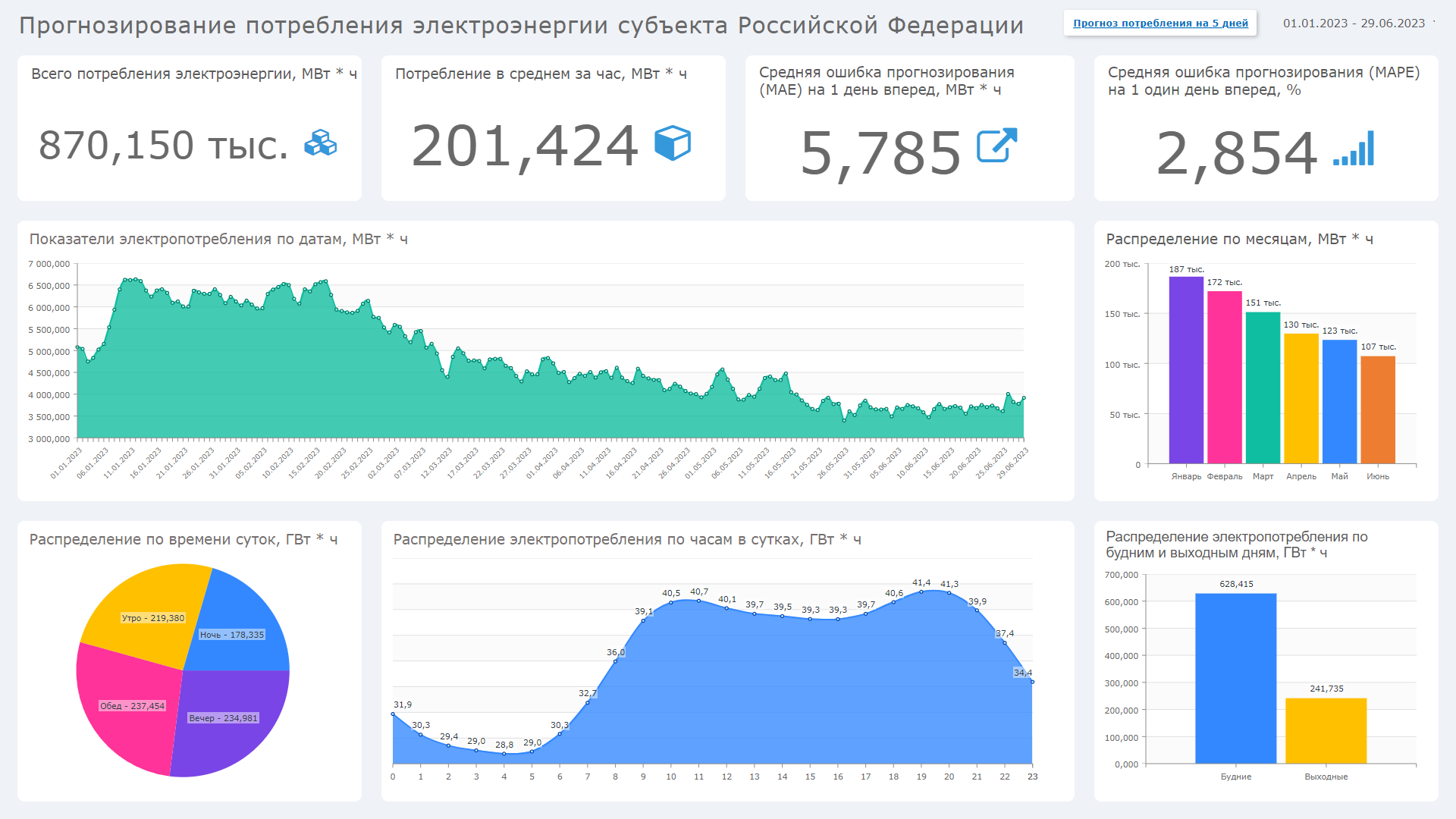Click the 2,854 MAPE value
This screenshot has height=819, width=1456.
pyautogui.click(x=1237, y=153)
